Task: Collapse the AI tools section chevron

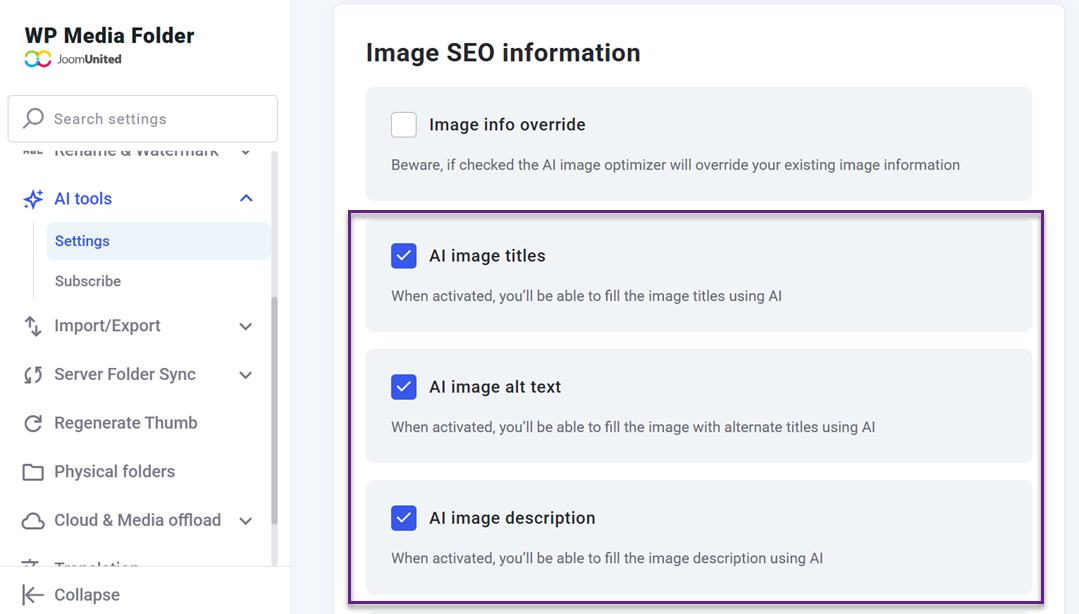Action: [x=246, y=198]
